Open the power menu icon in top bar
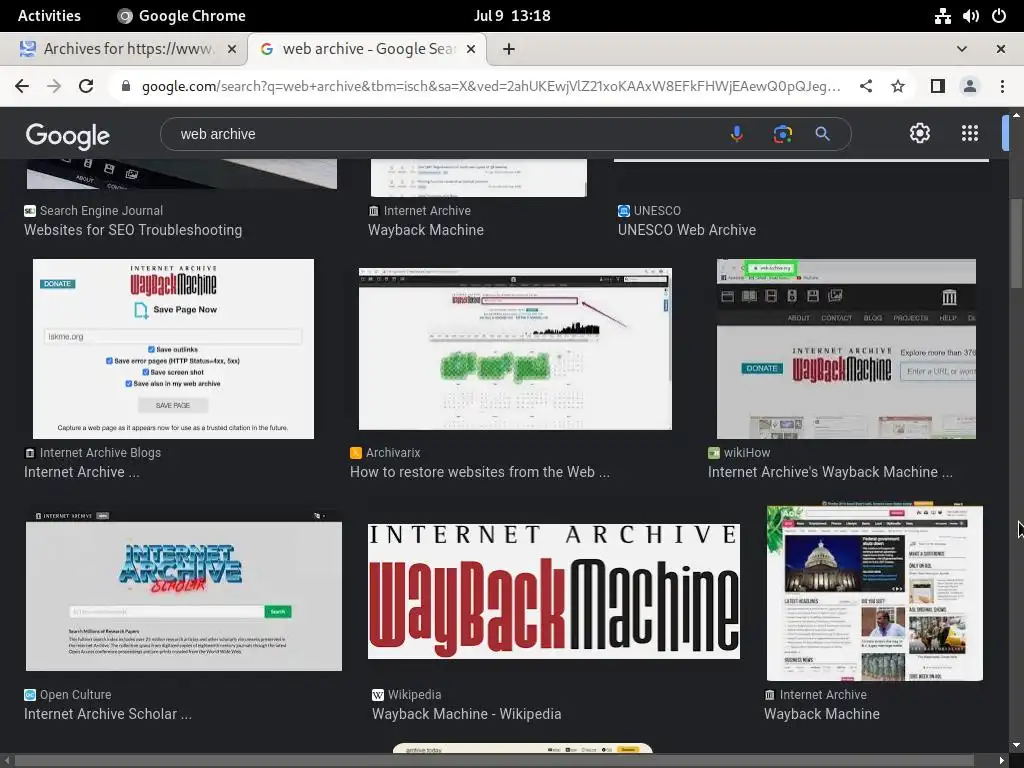The image size is (1024, 768). tap(999, 16)
